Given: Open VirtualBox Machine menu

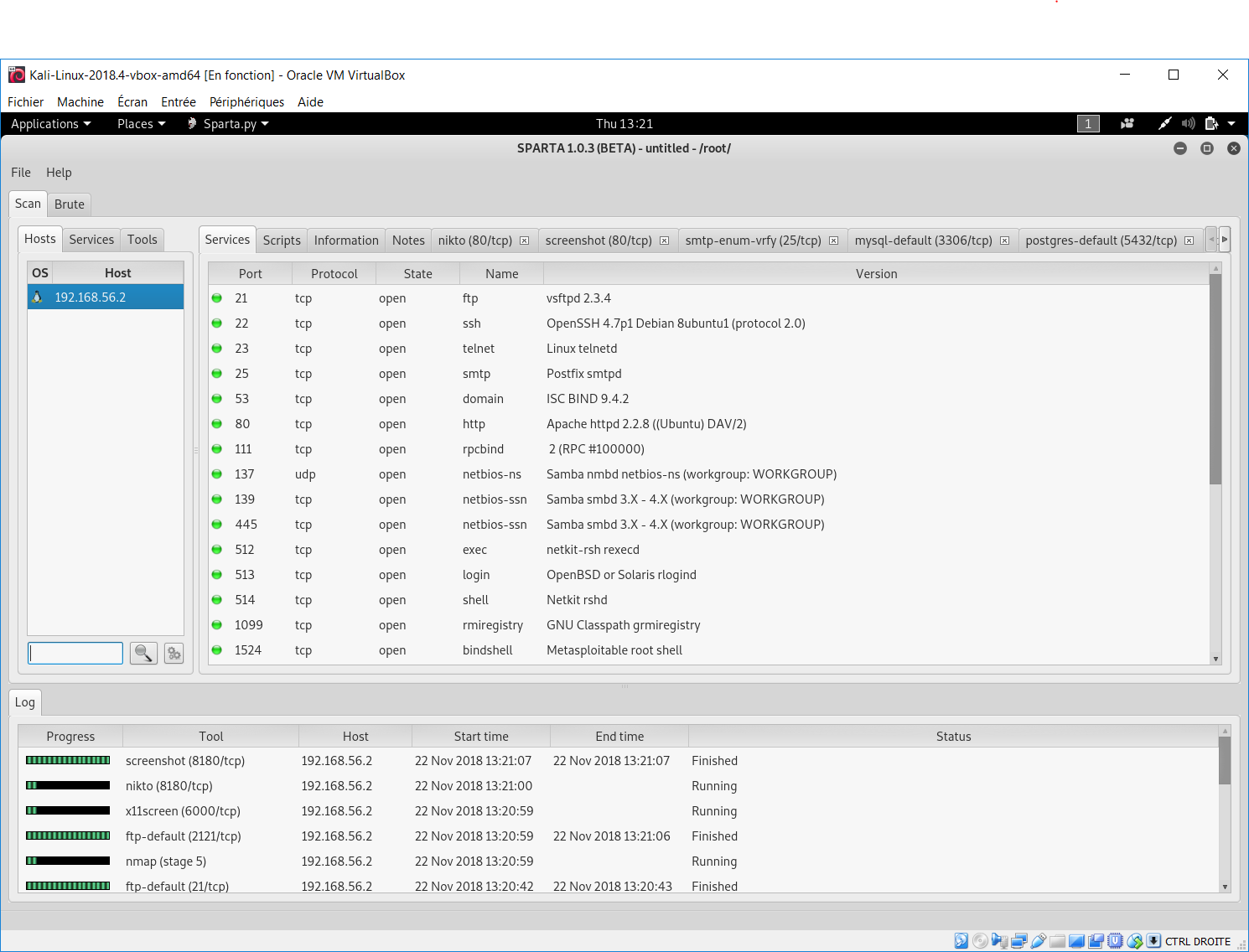Looking at the screenshot, I should click(x=80, y=102).
